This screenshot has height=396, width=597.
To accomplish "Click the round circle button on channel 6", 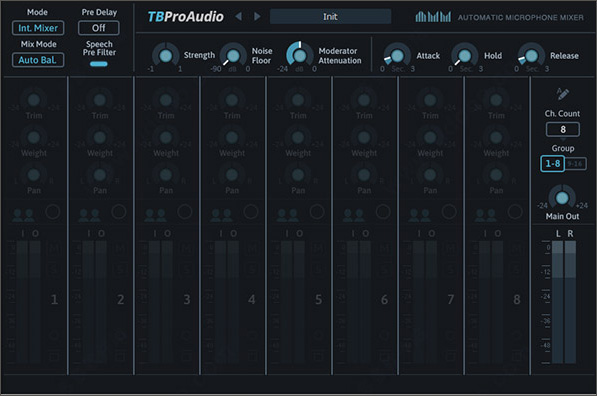I will [383, 212].
